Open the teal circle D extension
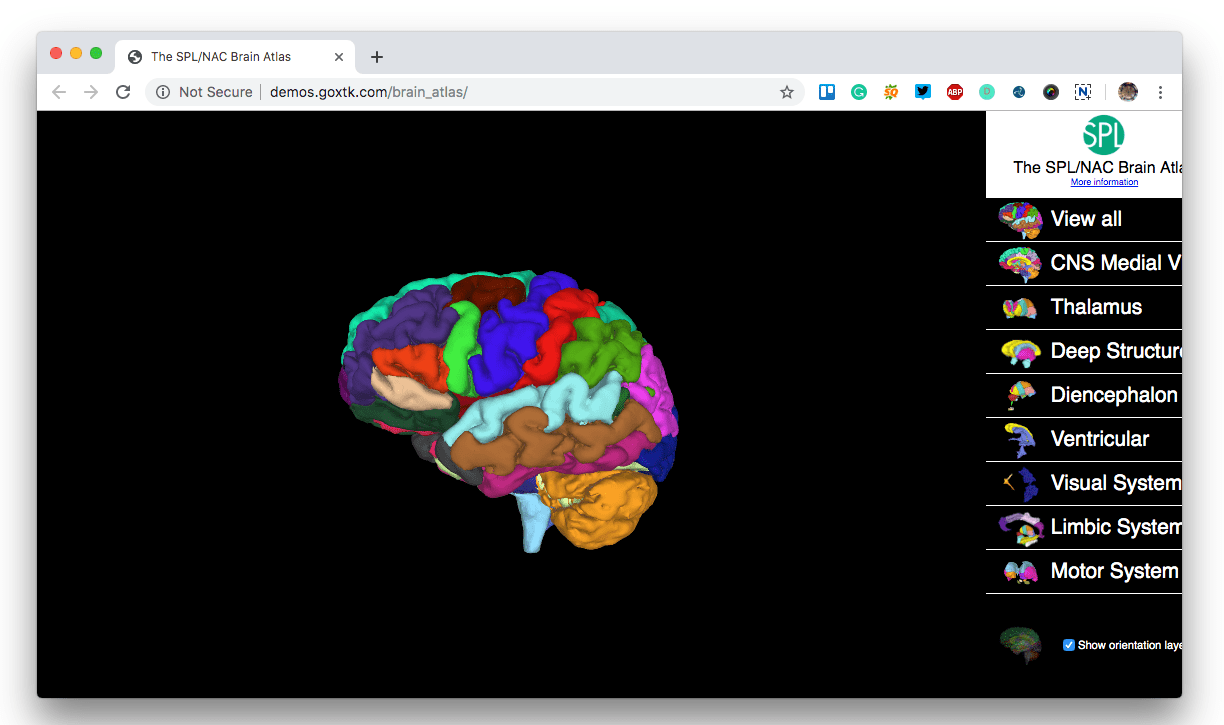This screenshot has height=725, width=1224. [987, 92]
